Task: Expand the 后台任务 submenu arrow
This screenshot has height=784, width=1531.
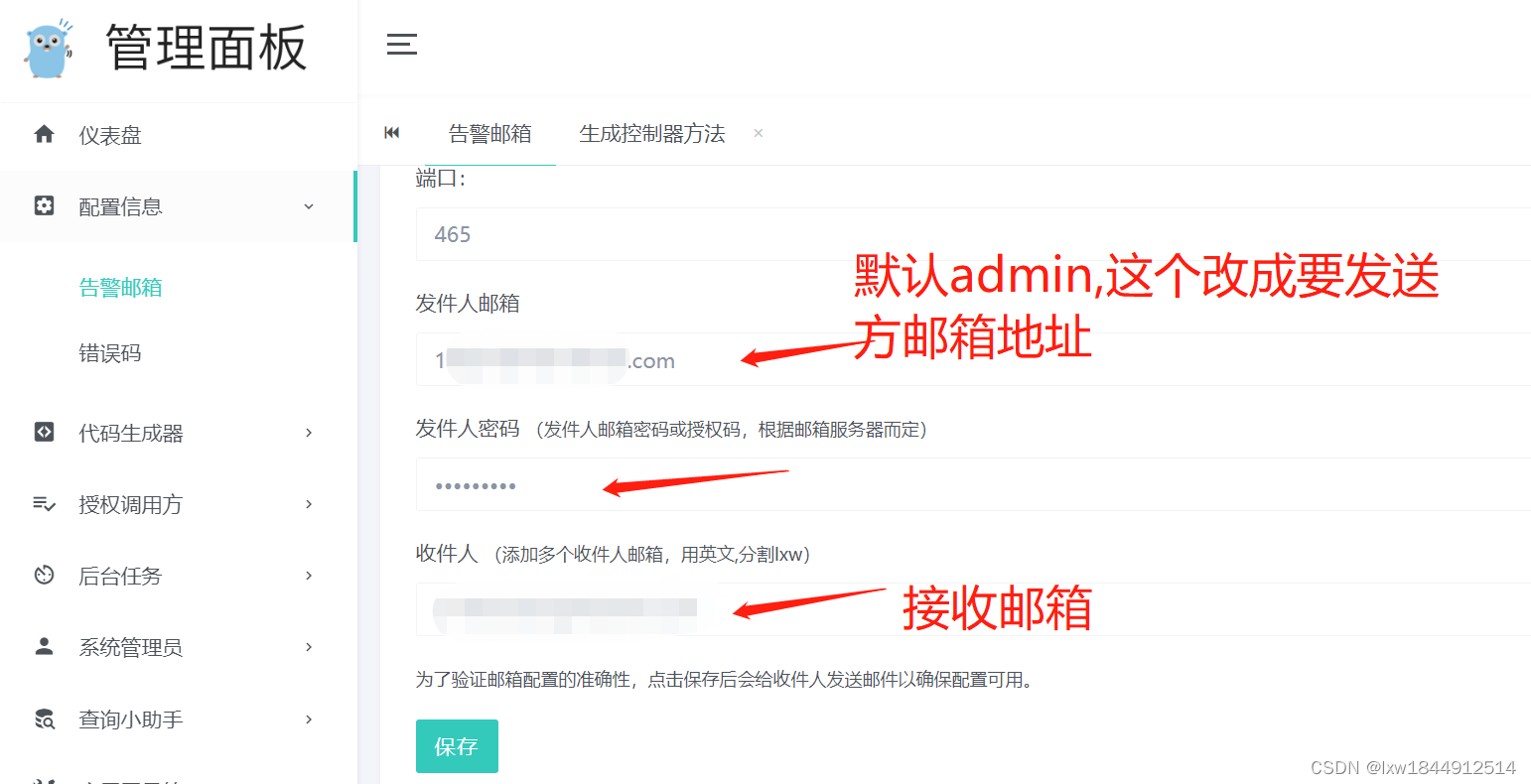Action: tap(309, 576)
